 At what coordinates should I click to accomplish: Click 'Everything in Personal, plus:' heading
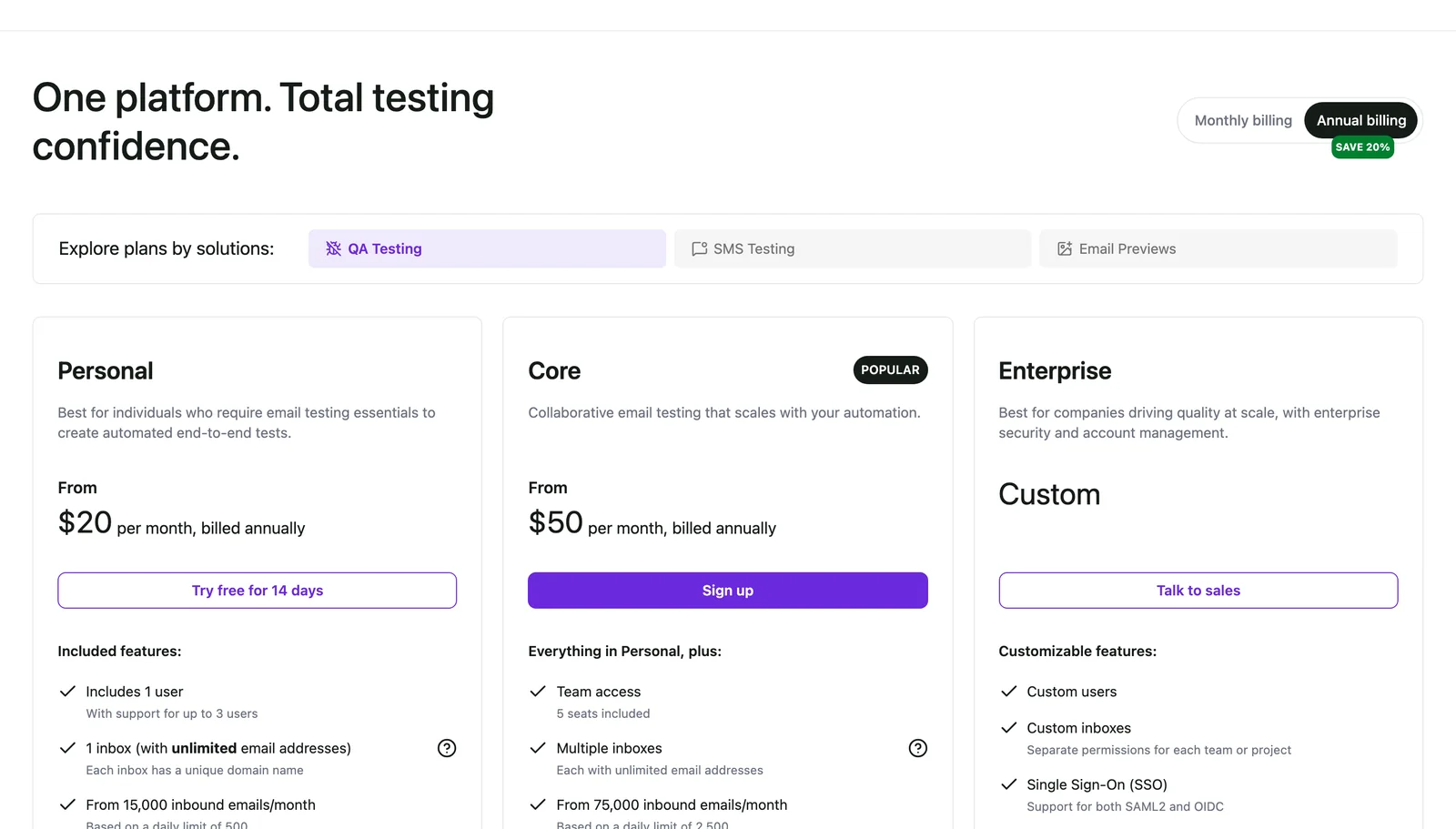pos(624,652)
